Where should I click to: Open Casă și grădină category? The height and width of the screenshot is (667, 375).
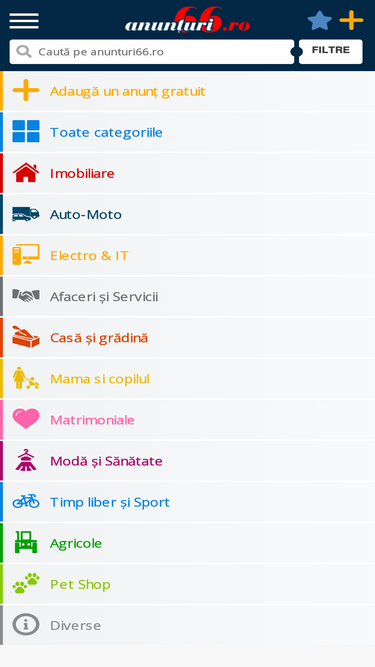pyautogui.click(x=188, y=338)
